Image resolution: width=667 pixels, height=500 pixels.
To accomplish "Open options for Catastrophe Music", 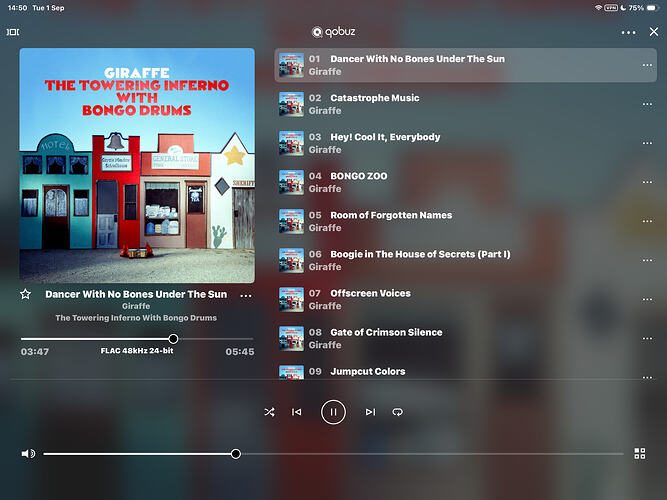I will tap(647, 104).
